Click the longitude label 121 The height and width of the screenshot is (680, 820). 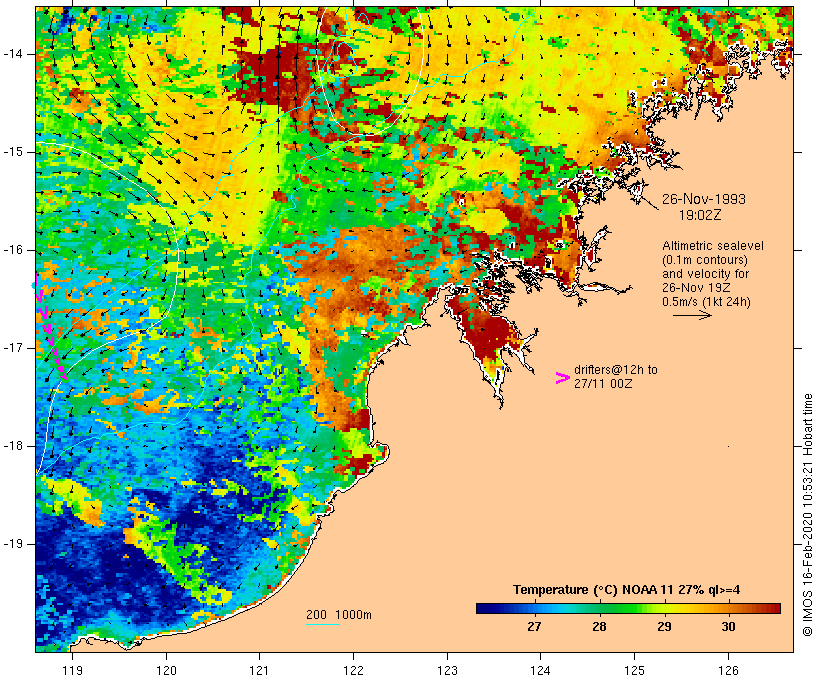259,670
